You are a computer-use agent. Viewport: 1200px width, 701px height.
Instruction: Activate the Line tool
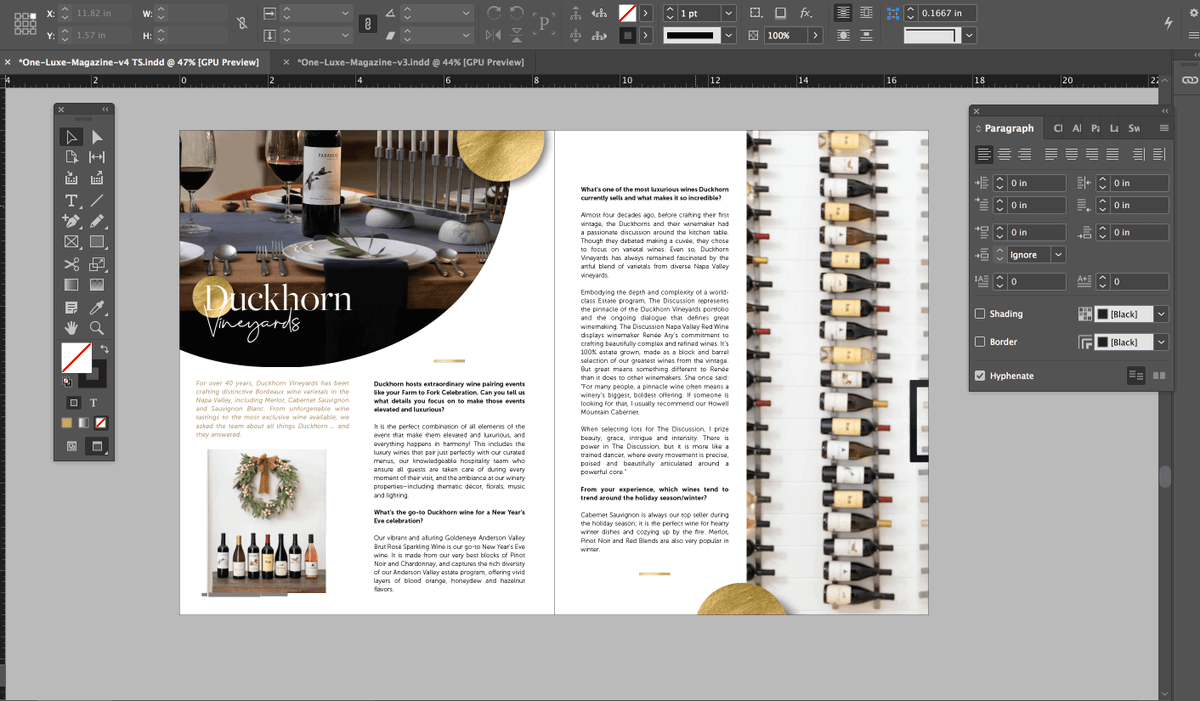tap(97, 201)
